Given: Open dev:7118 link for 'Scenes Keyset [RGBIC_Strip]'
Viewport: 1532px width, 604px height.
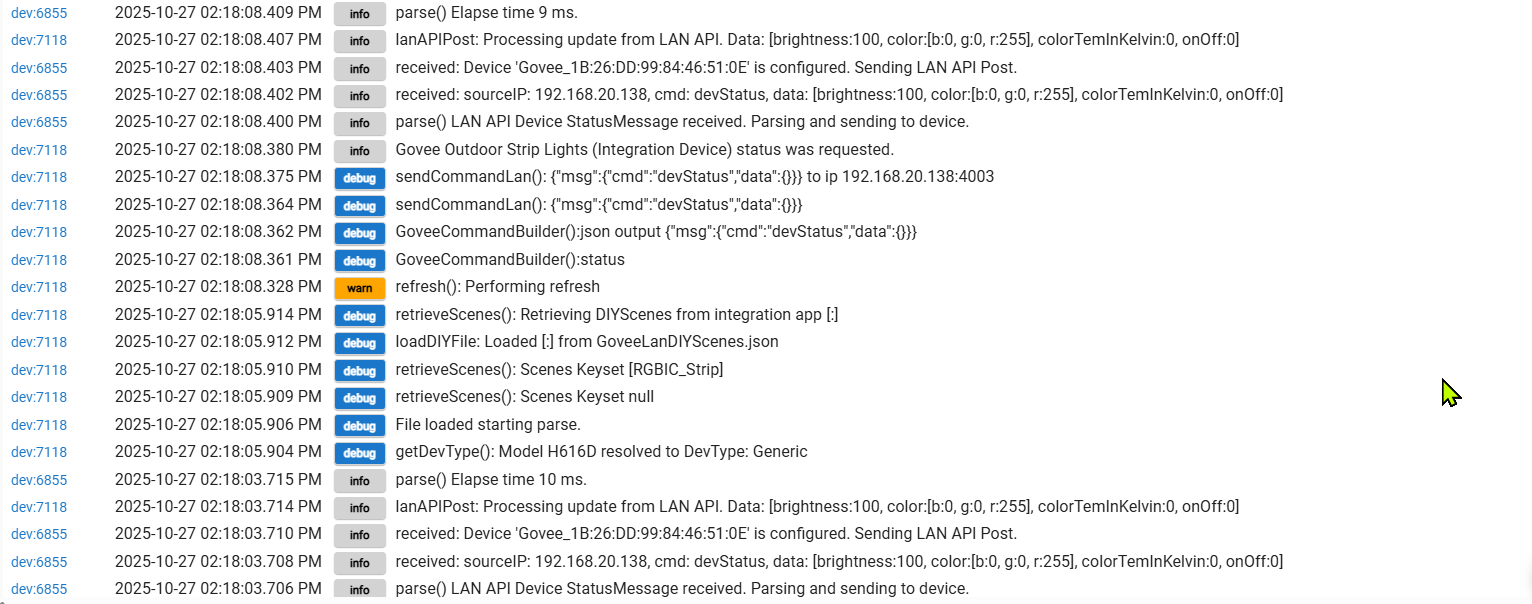Looking at the screenshot, I should pyautogui.click(x=39, y=370).
